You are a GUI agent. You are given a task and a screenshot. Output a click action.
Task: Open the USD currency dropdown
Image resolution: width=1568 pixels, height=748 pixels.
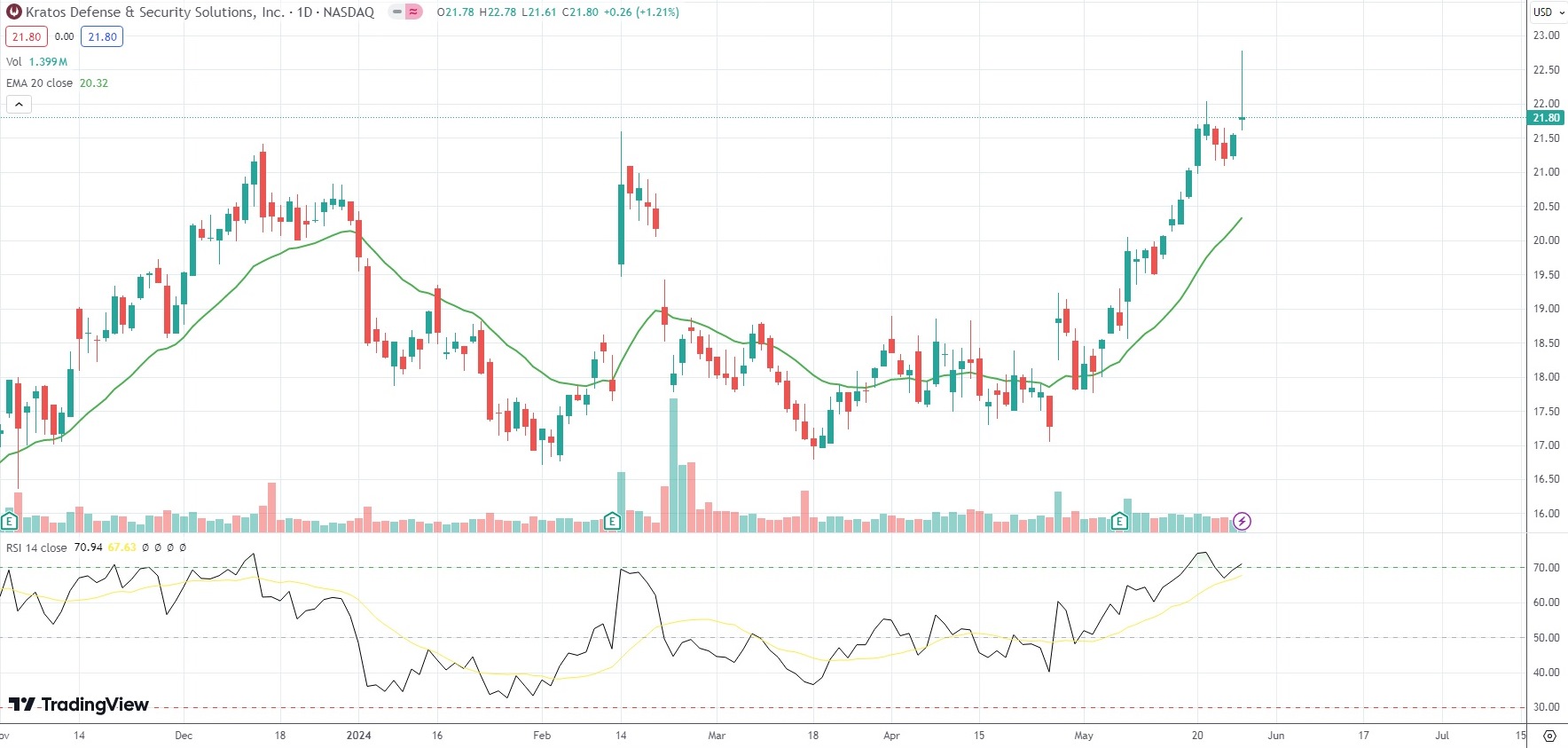[x=1549, y=12]
